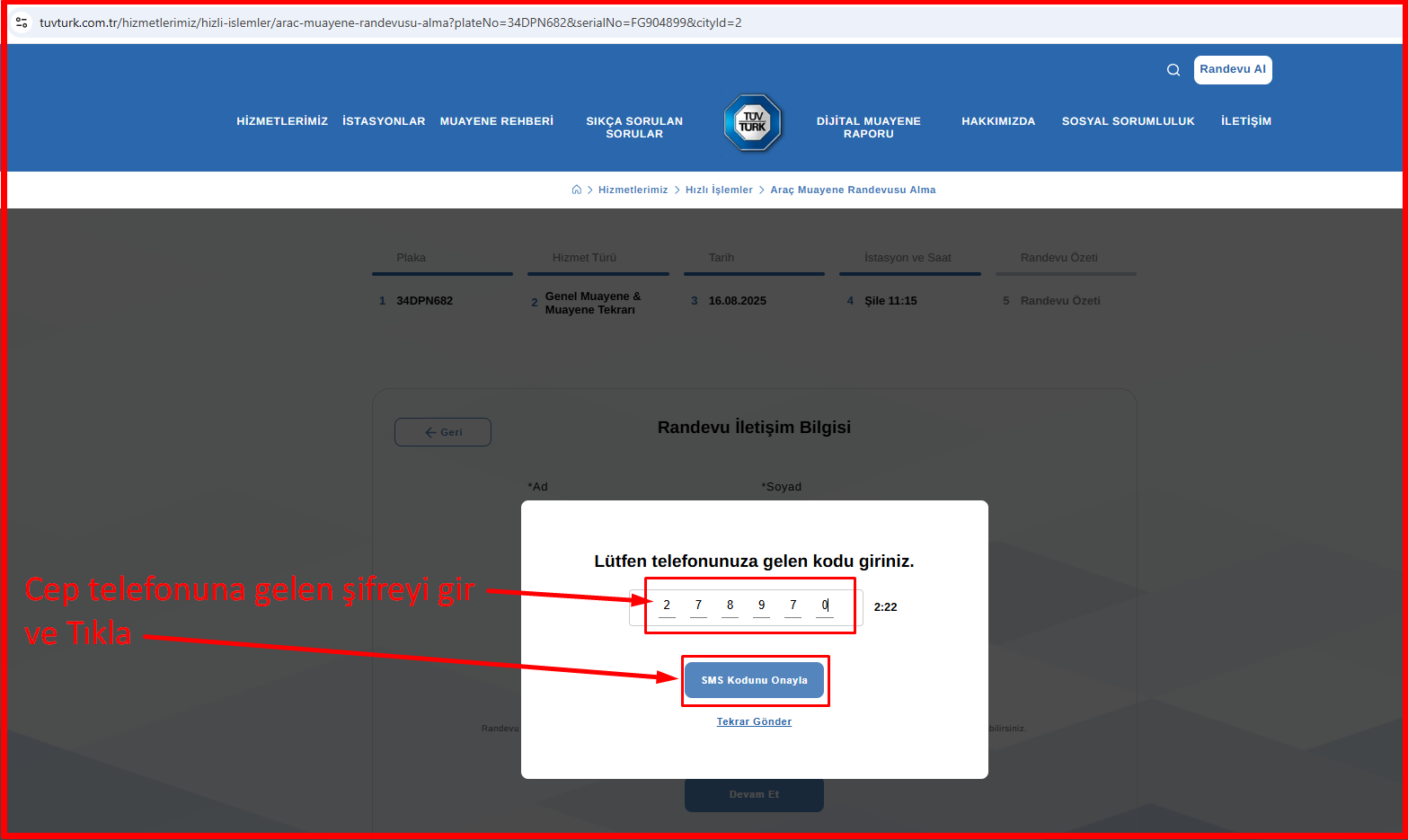Select the Plaka step 34DPN682
The height and width of the screenshot is (840, 1408).
tap(442, 280)
